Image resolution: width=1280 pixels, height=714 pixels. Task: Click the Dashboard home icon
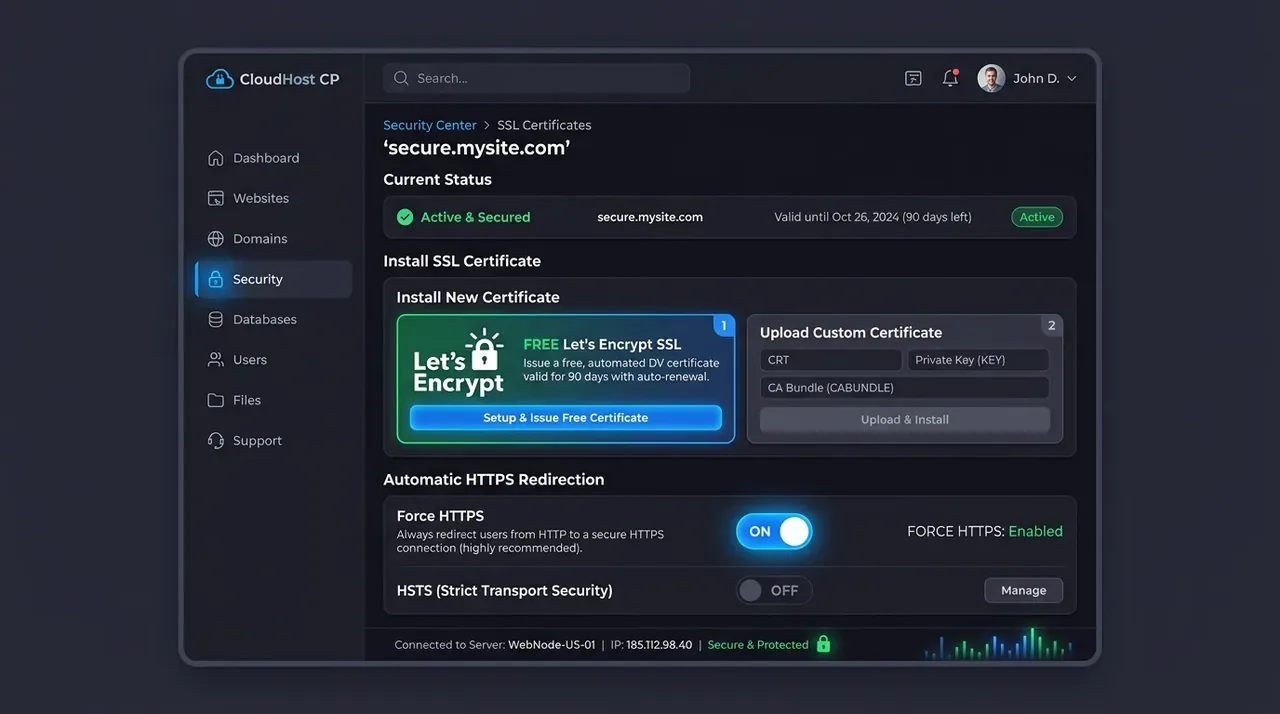pyautogui.click(x=215, y=158)
